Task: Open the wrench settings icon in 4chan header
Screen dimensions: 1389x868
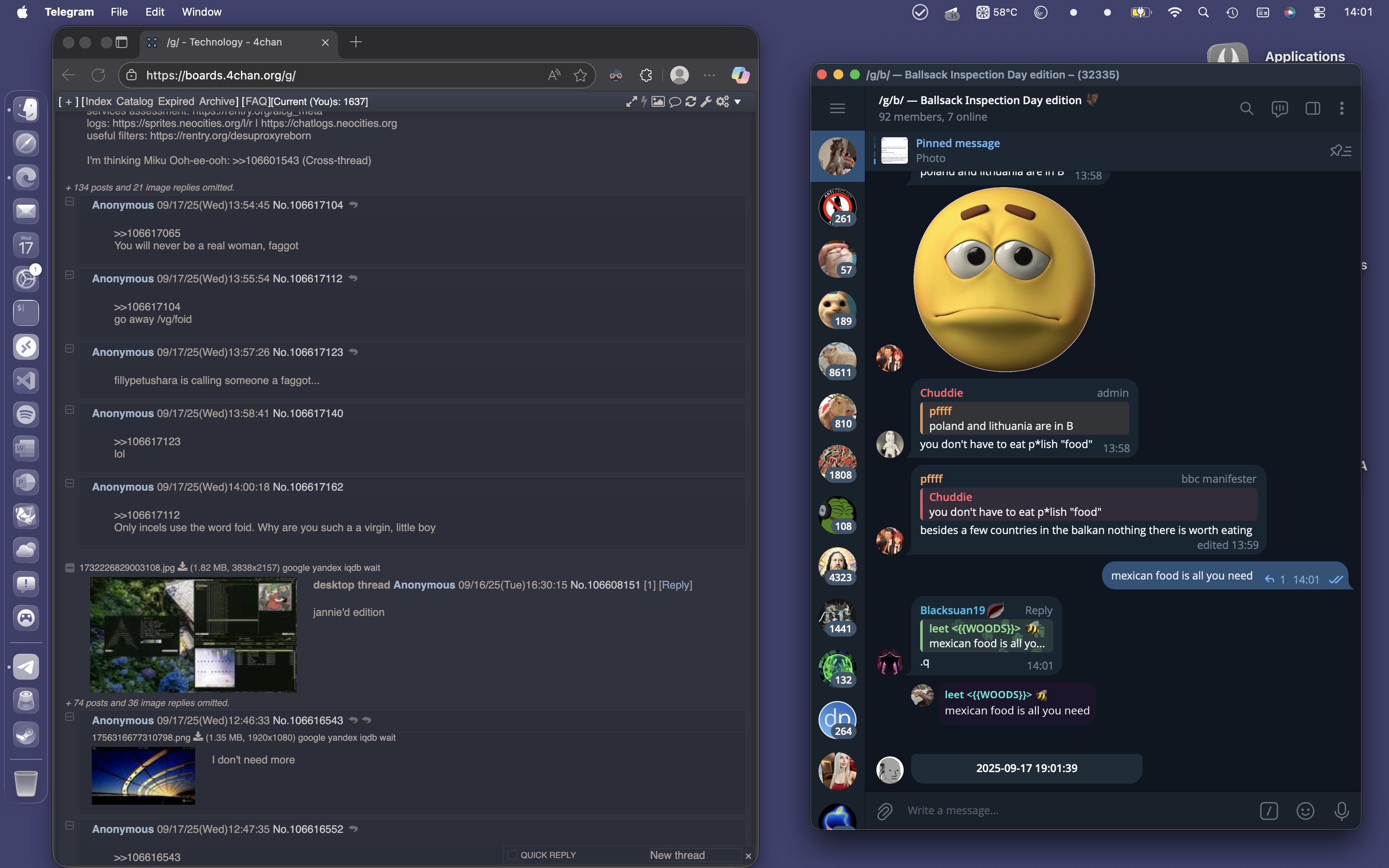Action: 706,102
